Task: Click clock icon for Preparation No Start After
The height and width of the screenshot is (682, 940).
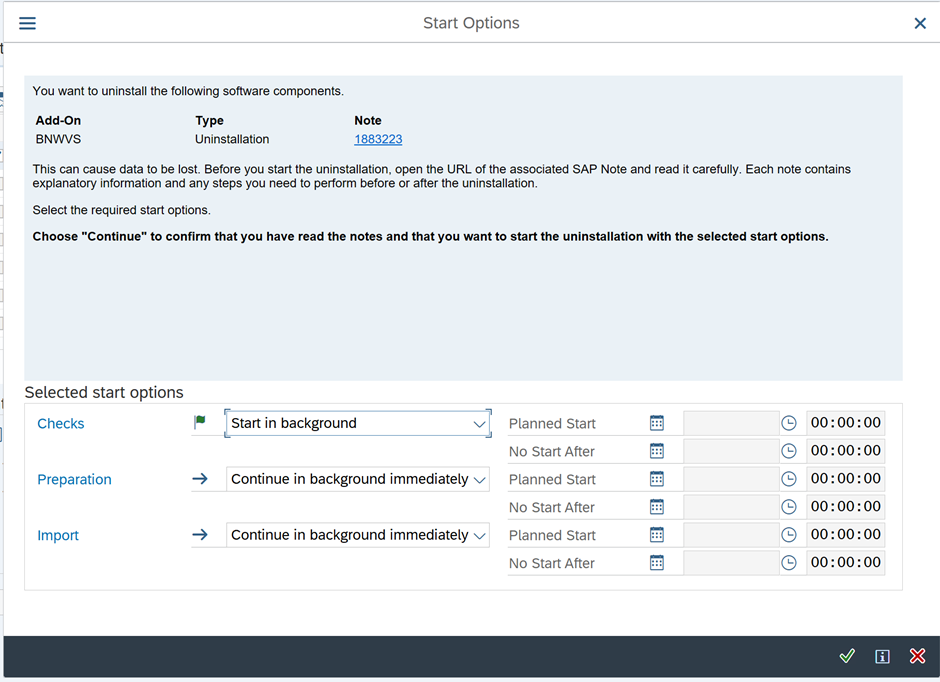Action: coord(789,507)
